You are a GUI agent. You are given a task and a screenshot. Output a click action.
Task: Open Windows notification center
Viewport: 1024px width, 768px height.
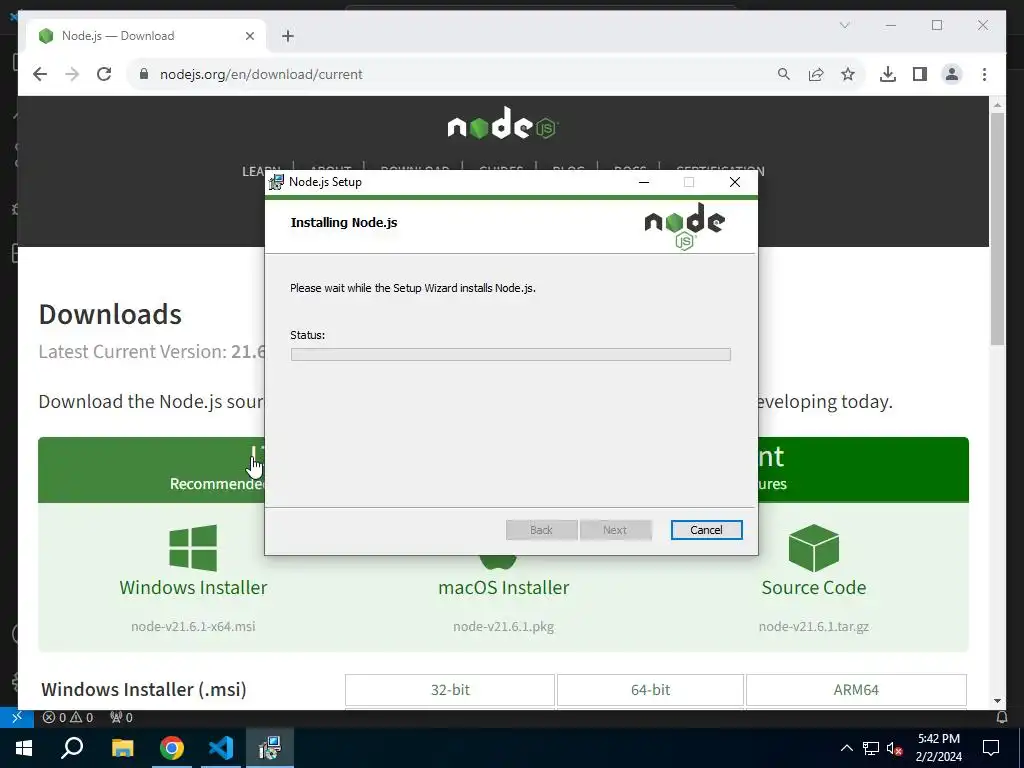(991, 748)
